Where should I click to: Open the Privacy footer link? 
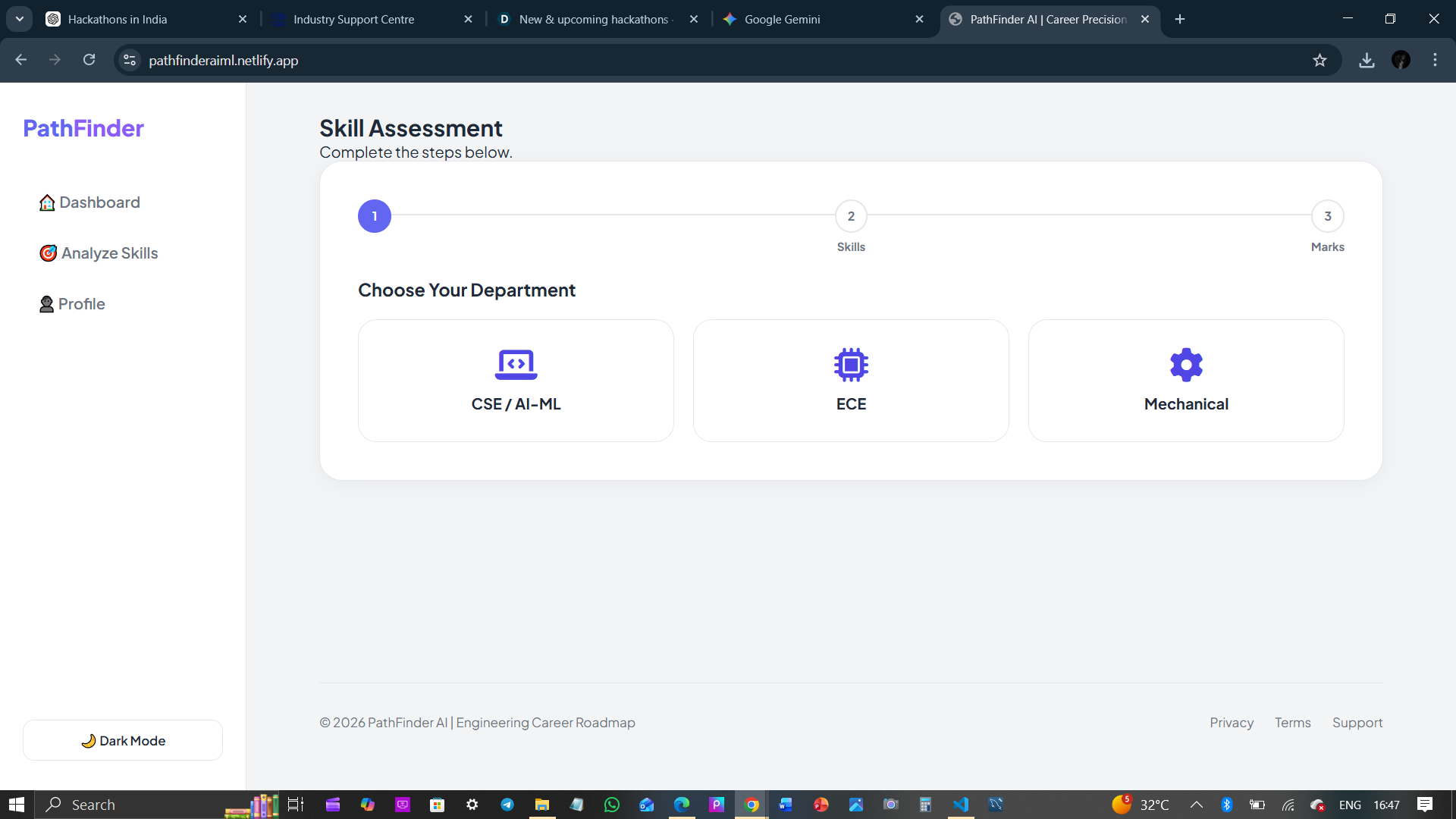tap(1231, 723)
